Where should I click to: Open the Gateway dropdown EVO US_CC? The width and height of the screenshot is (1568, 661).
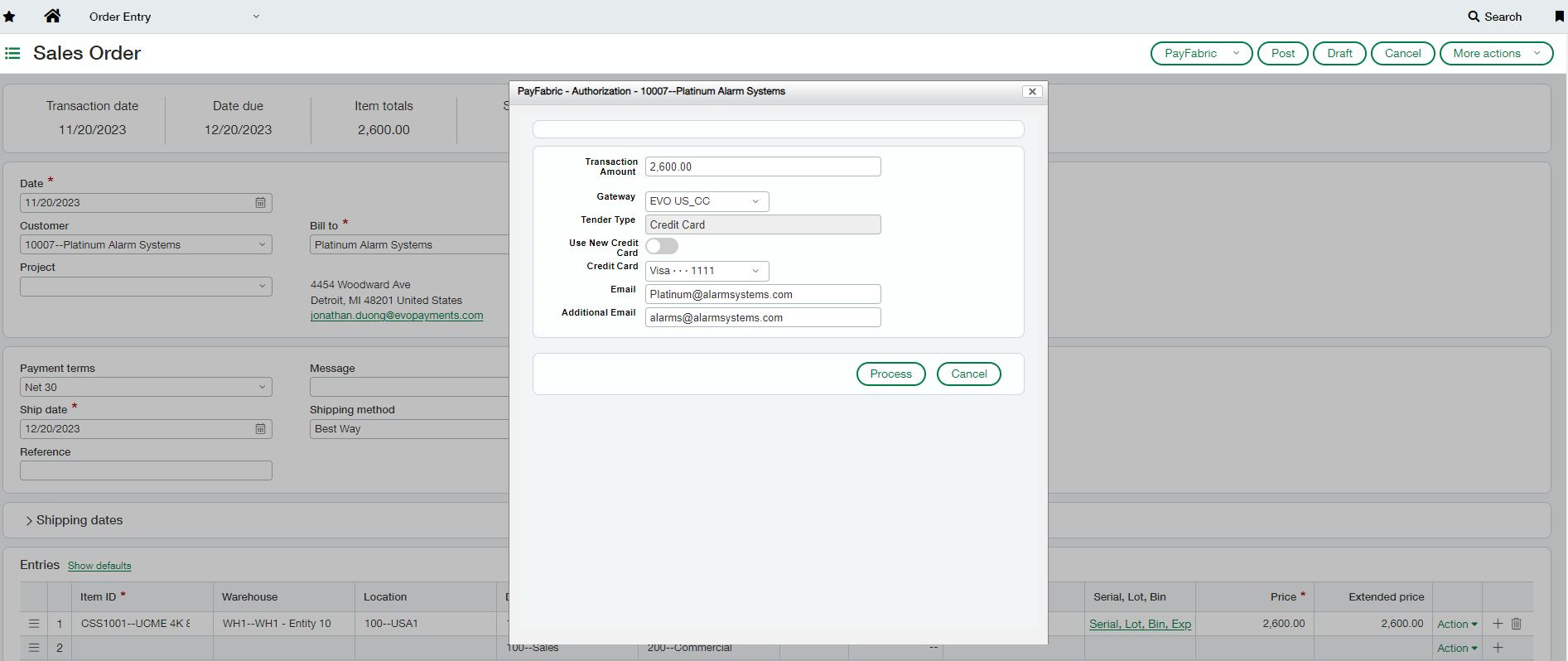[x=707, y=201]
